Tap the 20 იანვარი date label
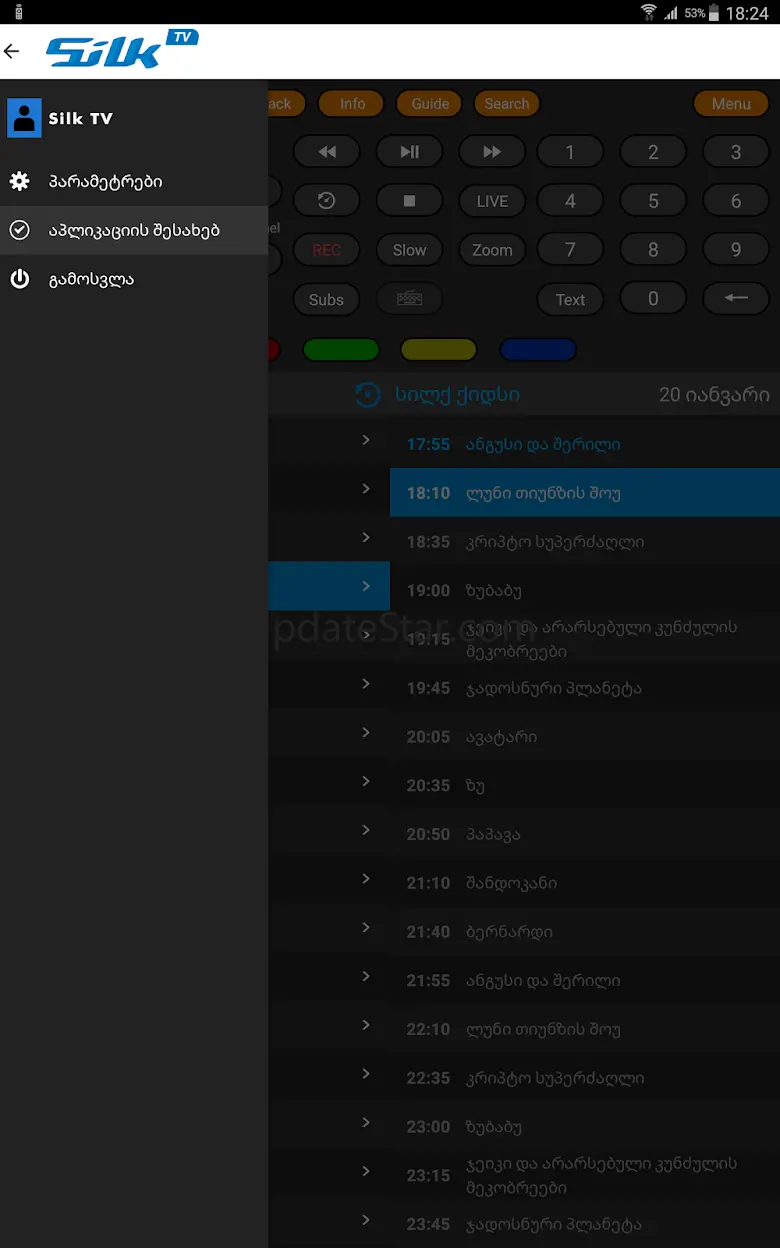 [714, 395]
